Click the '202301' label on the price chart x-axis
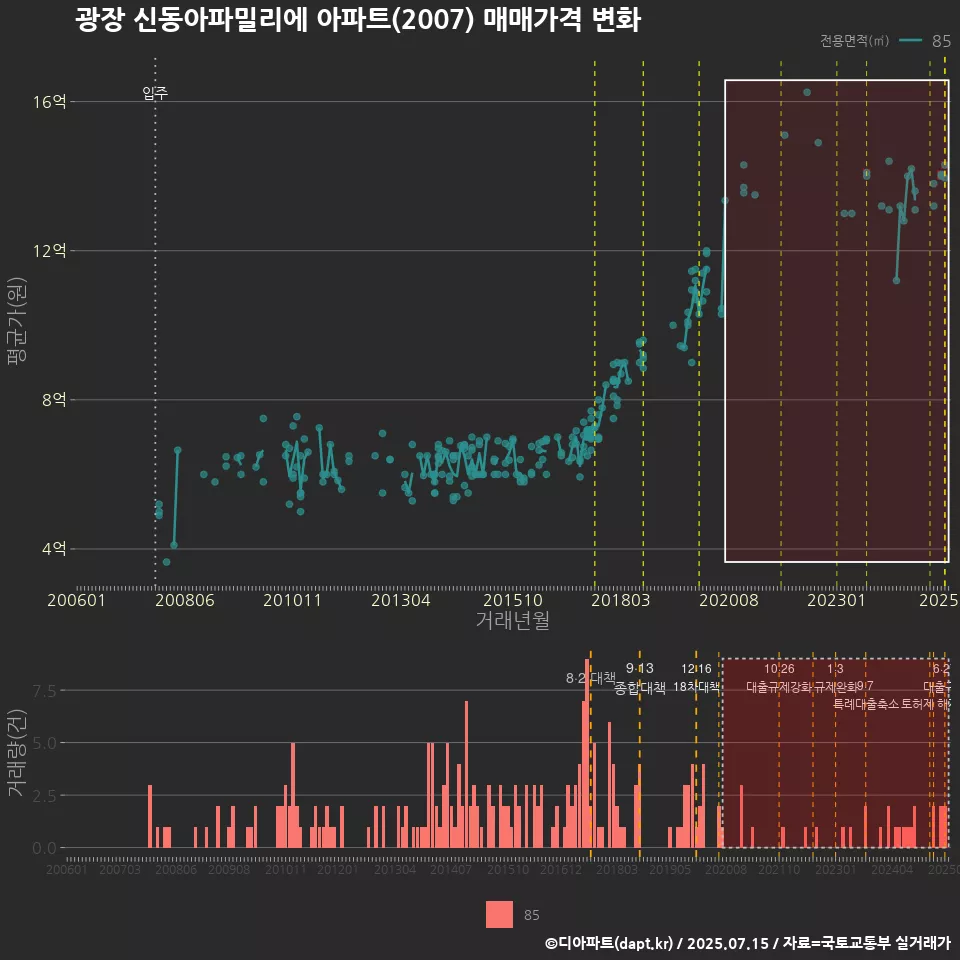The height and width of the screenshot is (960, 960). pos(836,600)
